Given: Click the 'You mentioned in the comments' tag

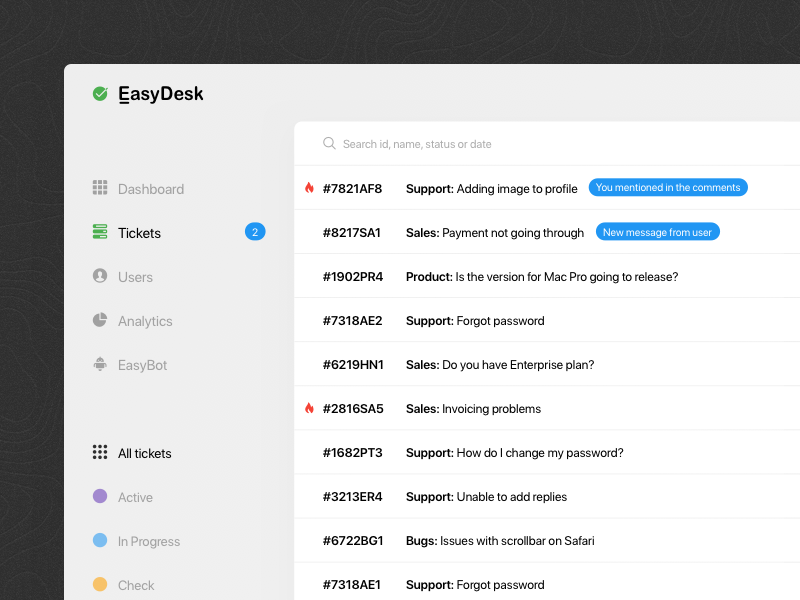Looking at the screenshot, I should pos(667,187).
